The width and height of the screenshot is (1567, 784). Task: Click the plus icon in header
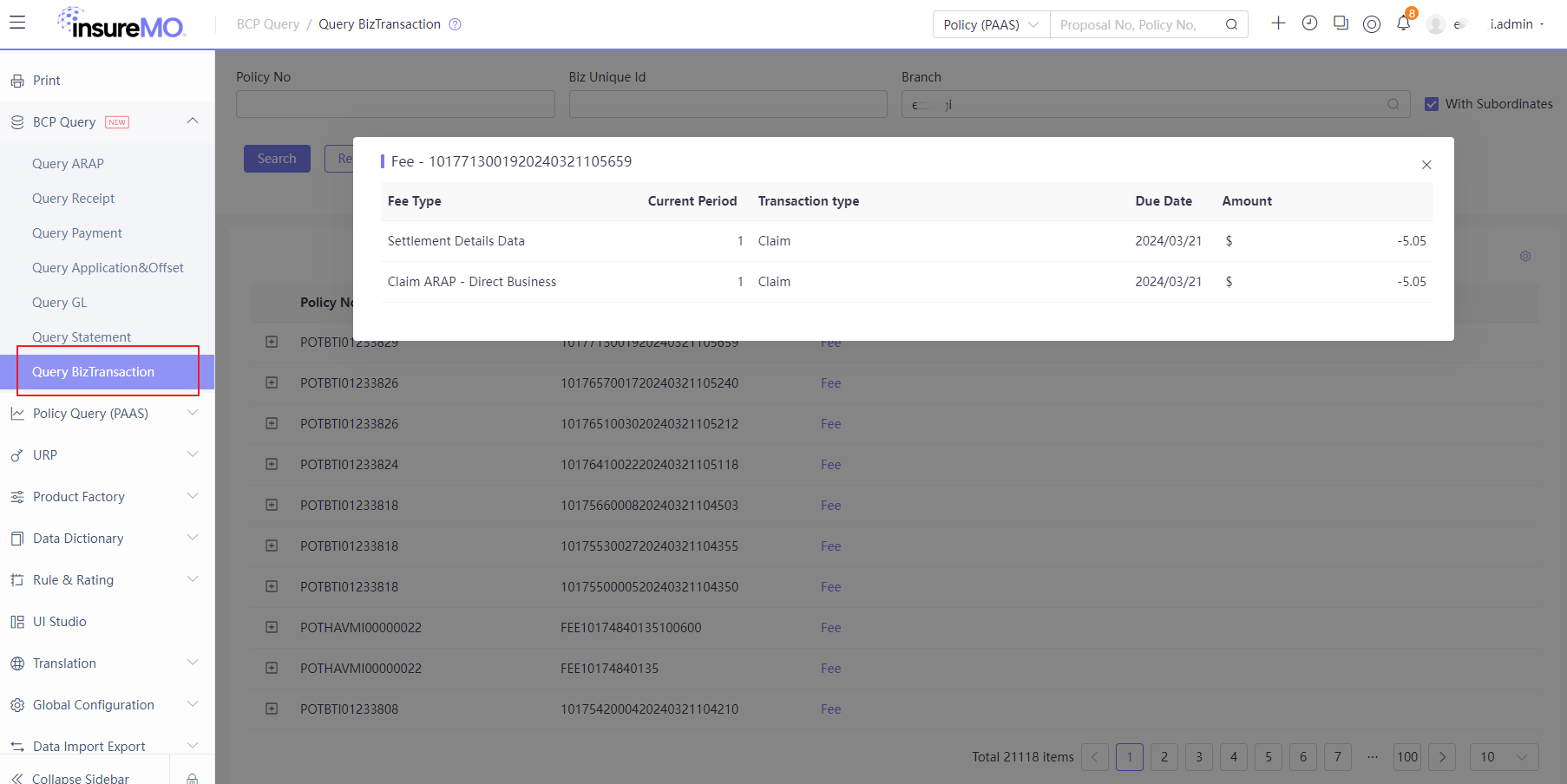pyautogui.click(x=1278, y=23)
